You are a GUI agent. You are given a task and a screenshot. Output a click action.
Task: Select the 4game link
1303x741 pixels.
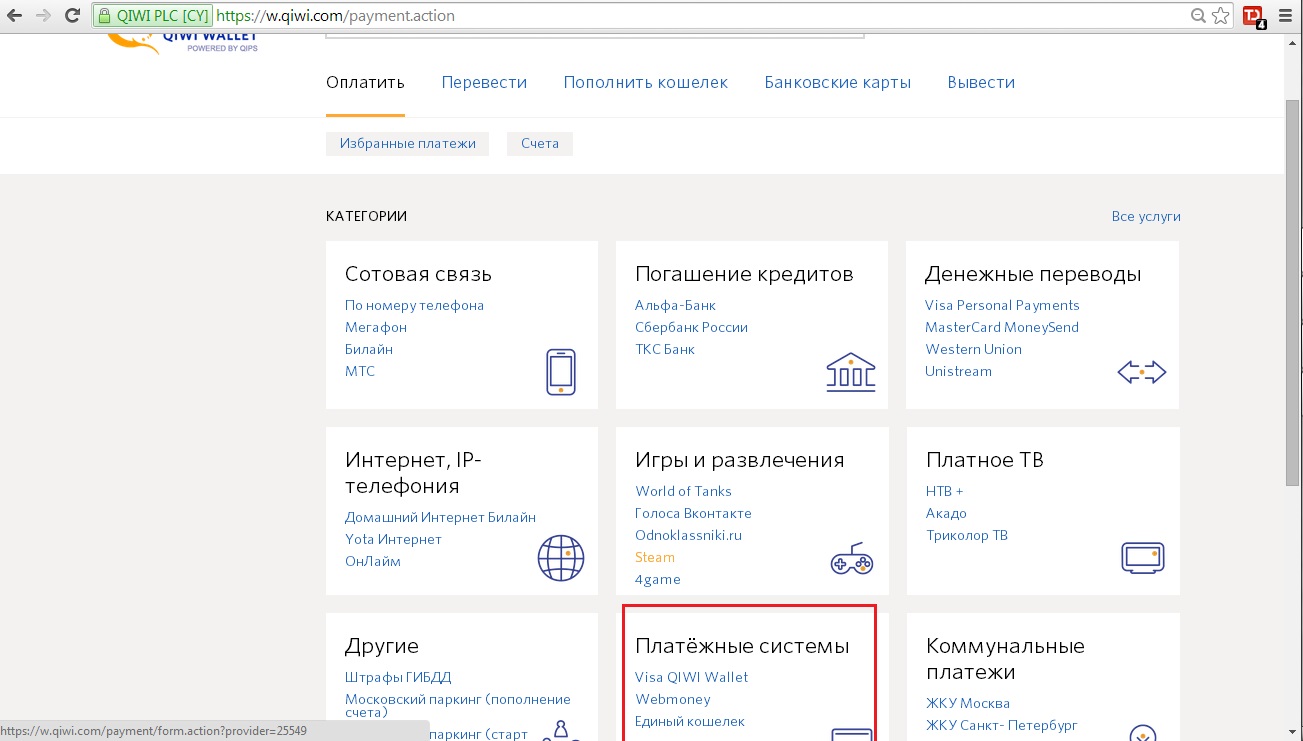pyautogui.click(x=658, y=579)
